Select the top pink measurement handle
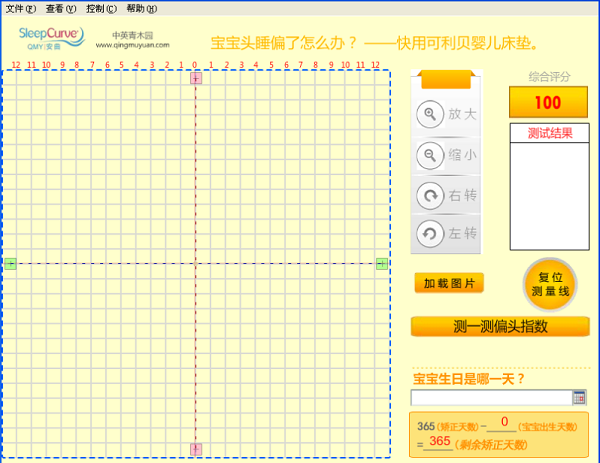 point(196,78)
